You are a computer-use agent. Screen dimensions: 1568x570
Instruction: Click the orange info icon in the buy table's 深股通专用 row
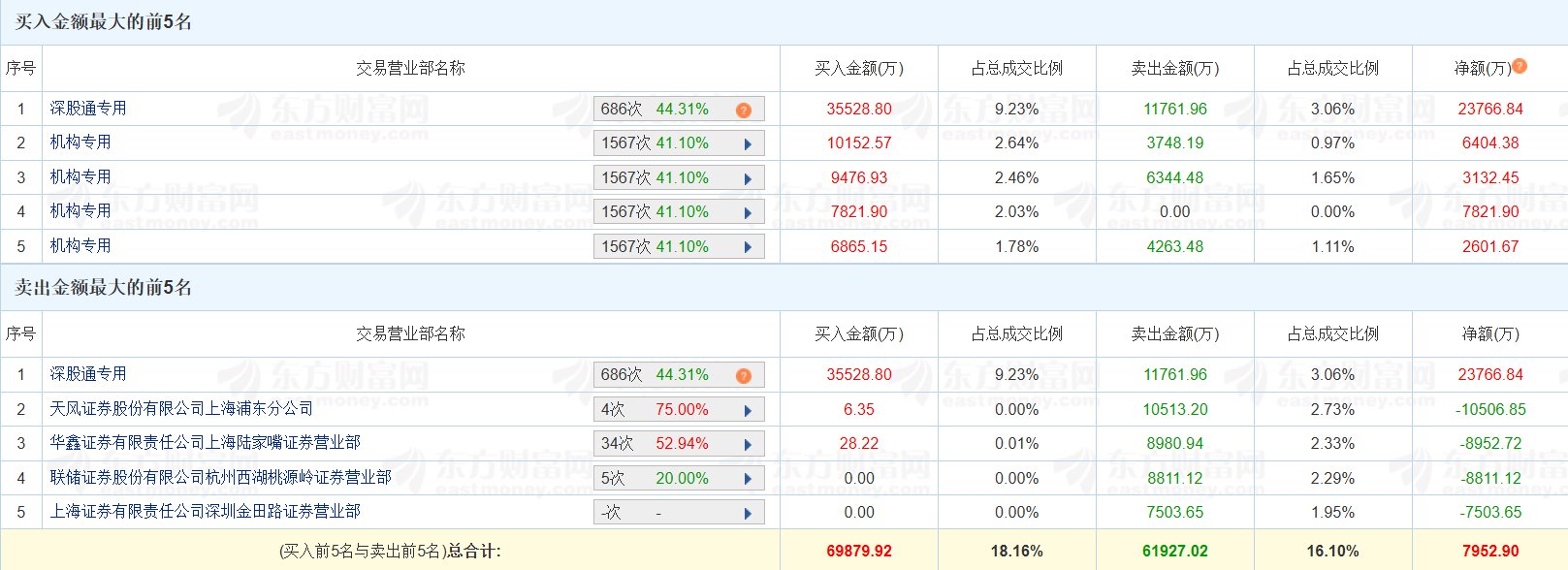(x=744, y=110)
